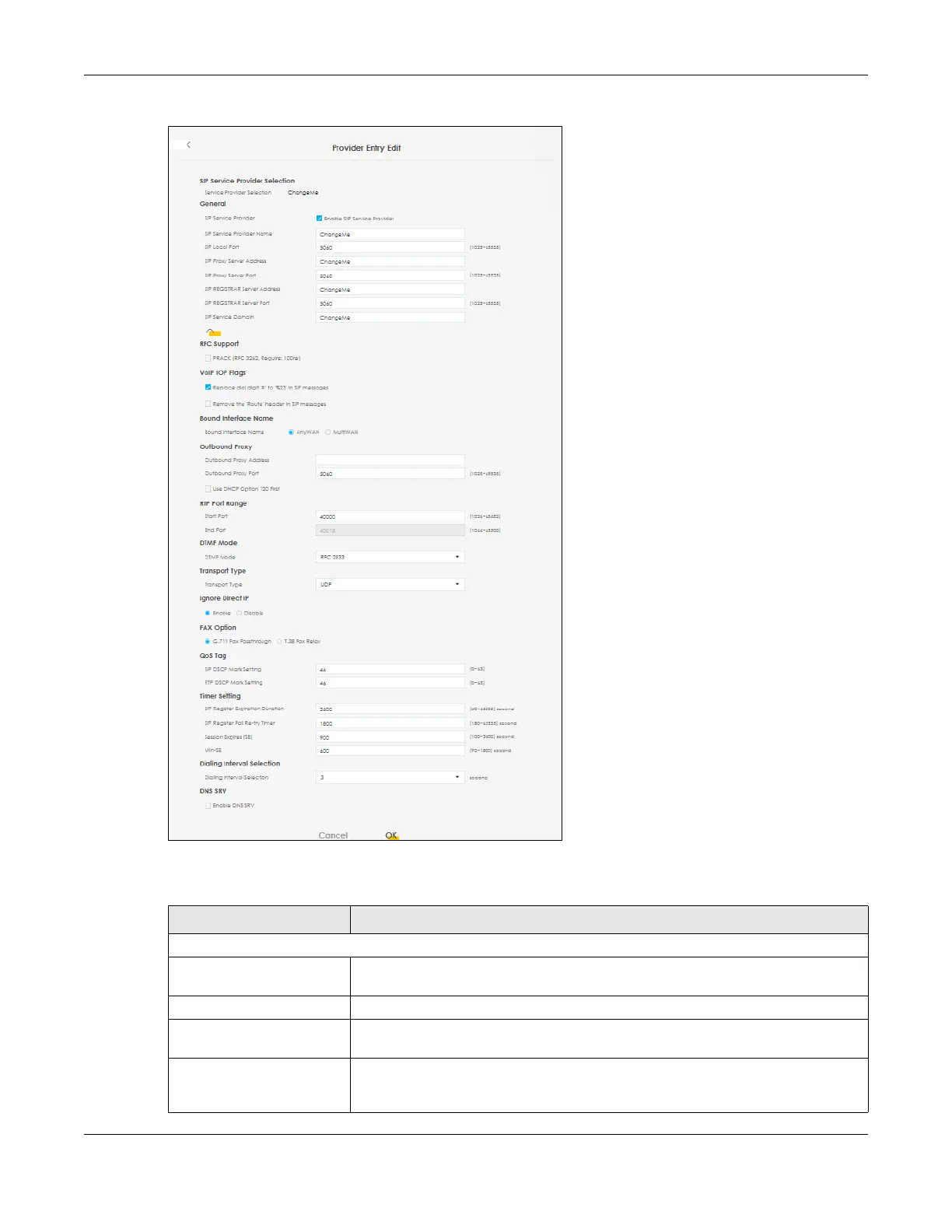
Task: Enable PRACK RFC 3262 checkbox
Action: click(208, 359)
